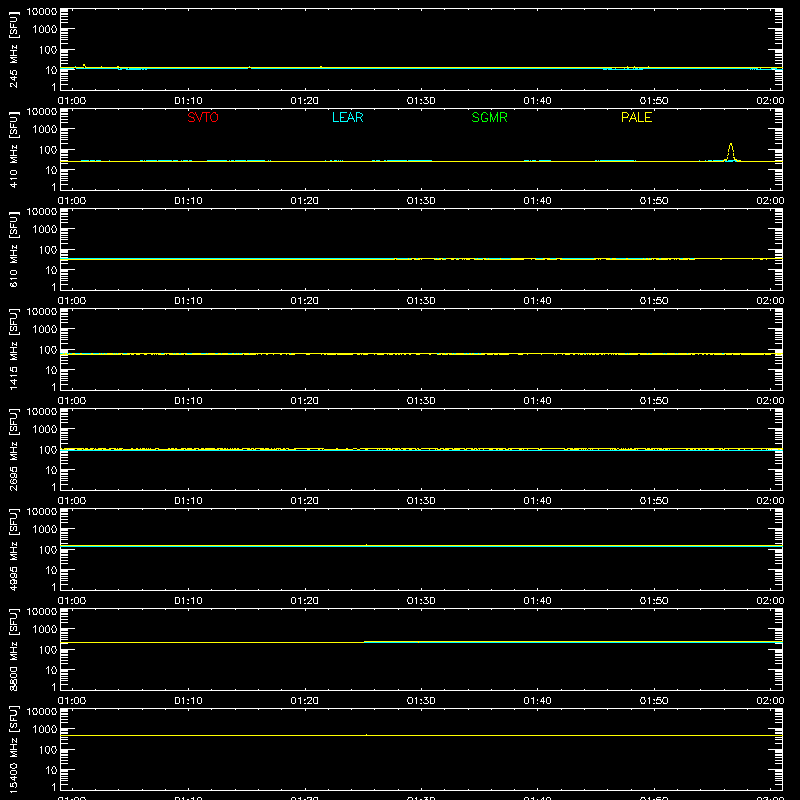Click 02:00 tick label under 2695 MHz plot

770,501
